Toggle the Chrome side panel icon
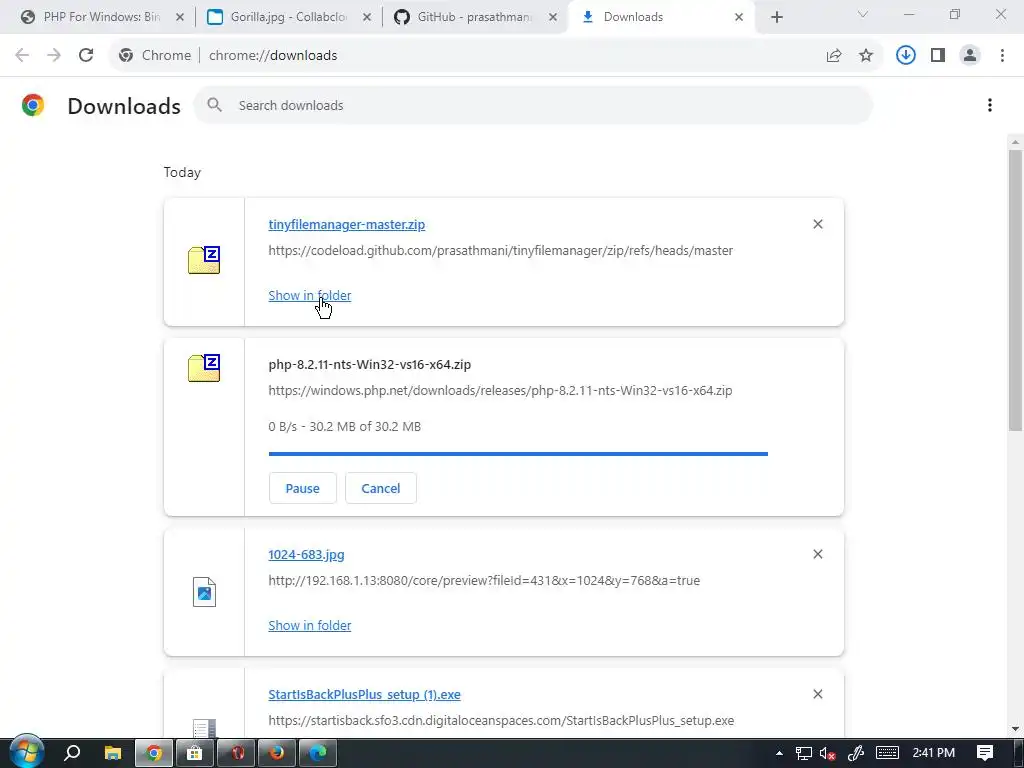 938,56
